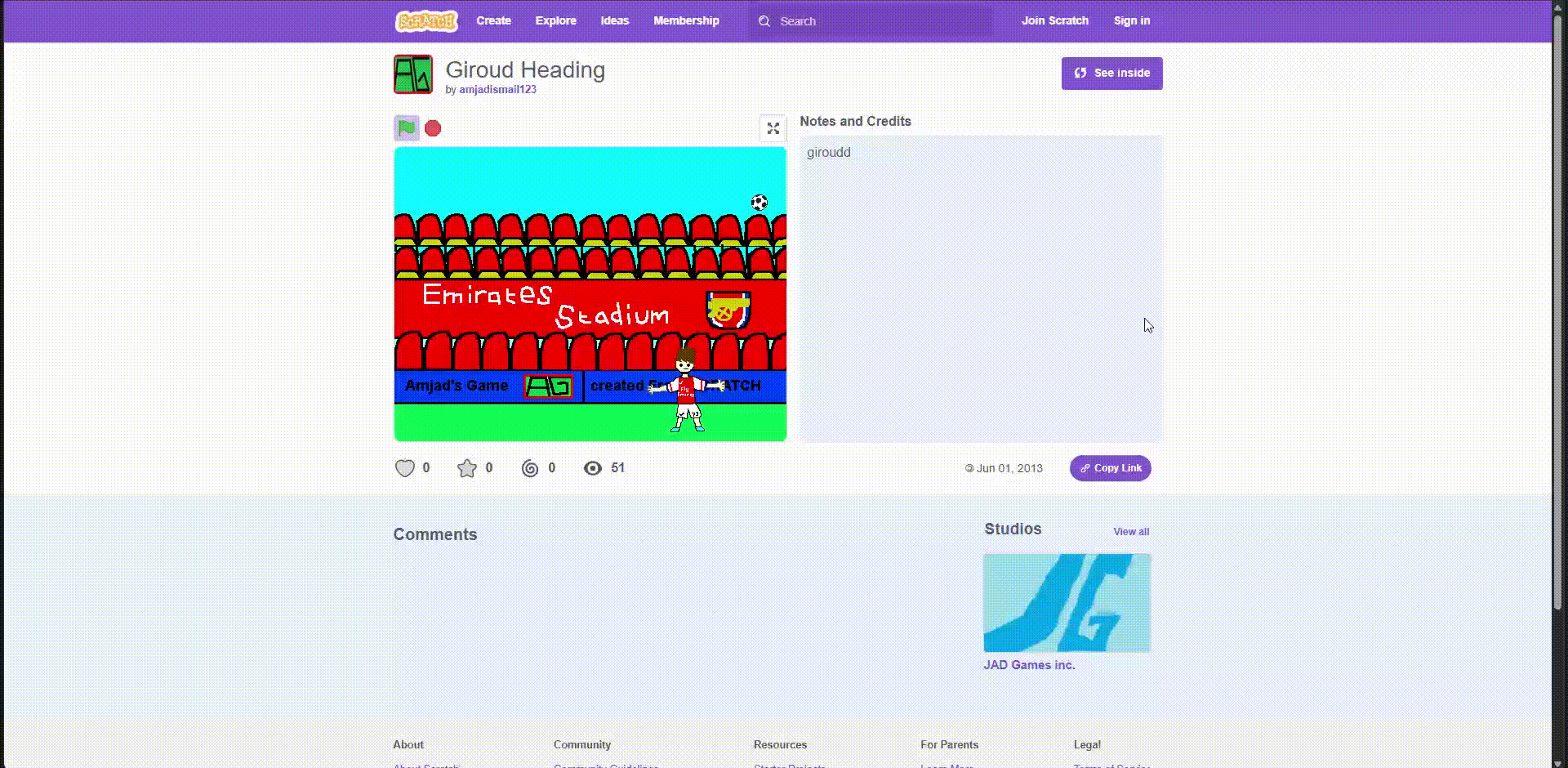
Task: Open the Membership page
Action: coord(686,21)
